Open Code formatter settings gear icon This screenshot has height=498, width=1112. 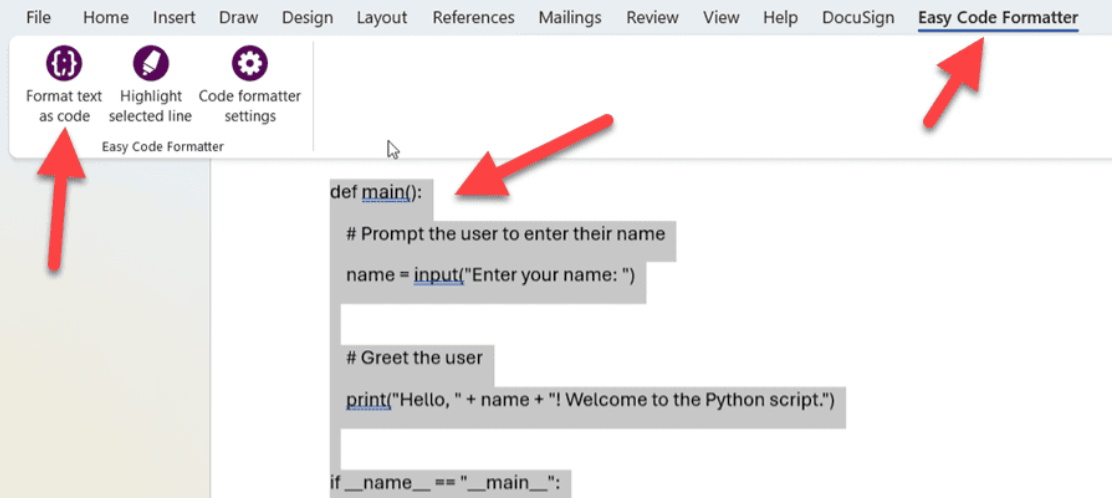click(x=249, y=64)
